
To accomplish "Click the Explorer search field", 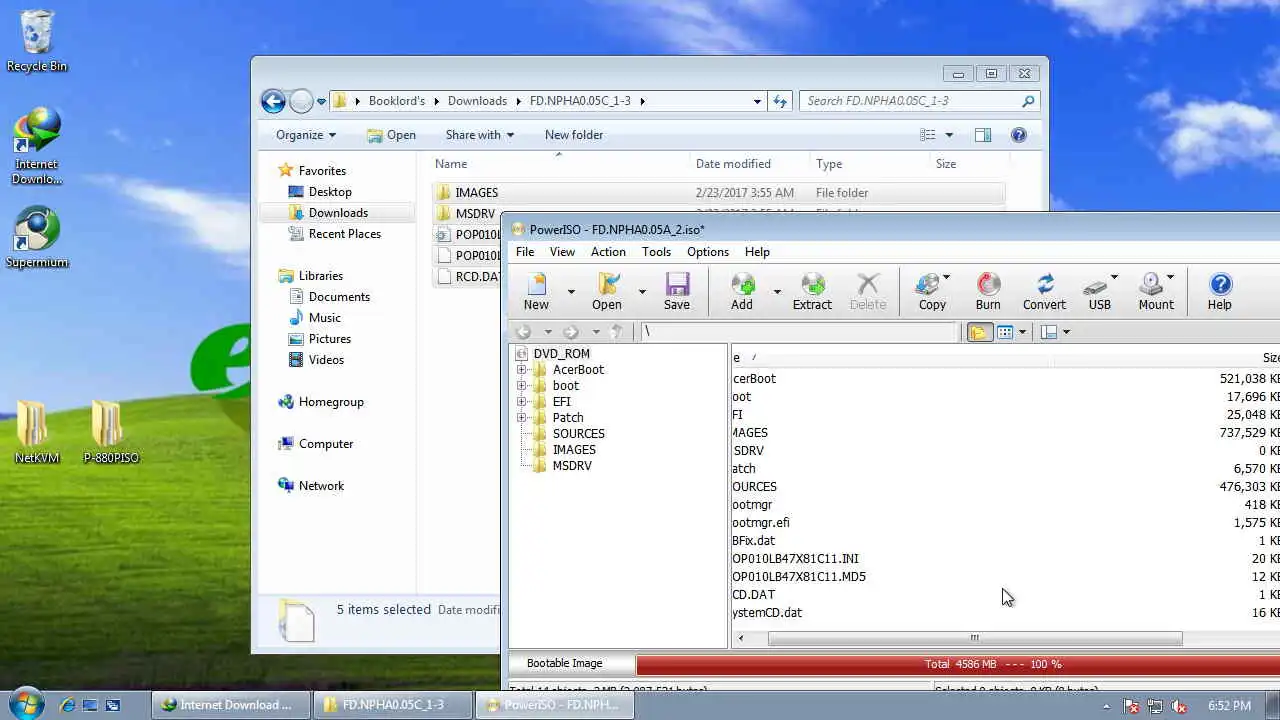I will [x=919, y=101].
